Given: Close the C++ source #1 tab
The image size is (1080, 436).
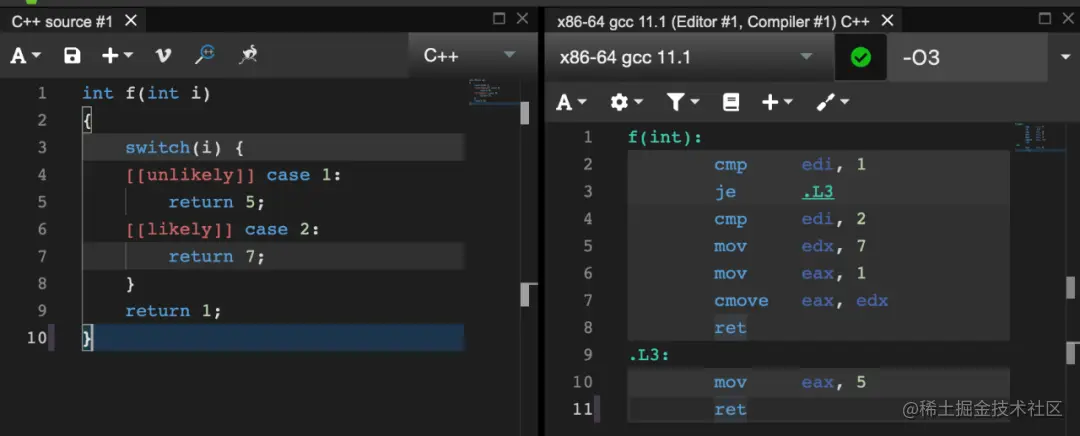Looking at the screenshot, I should tap(131, 21).
